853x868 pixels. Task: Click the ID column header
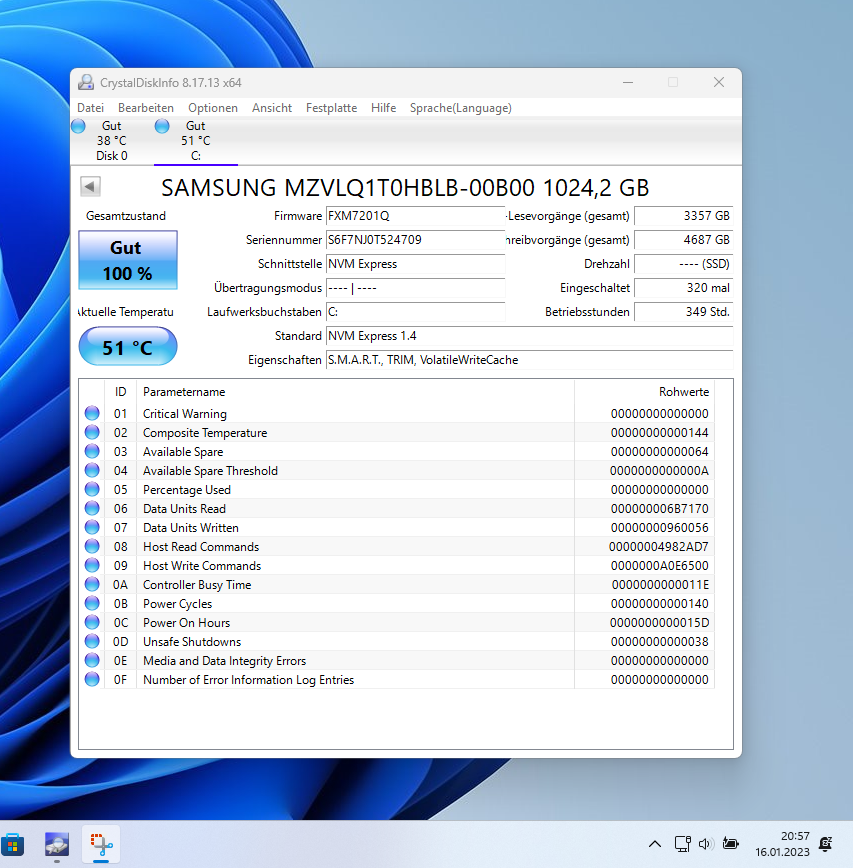coord(120,392)
